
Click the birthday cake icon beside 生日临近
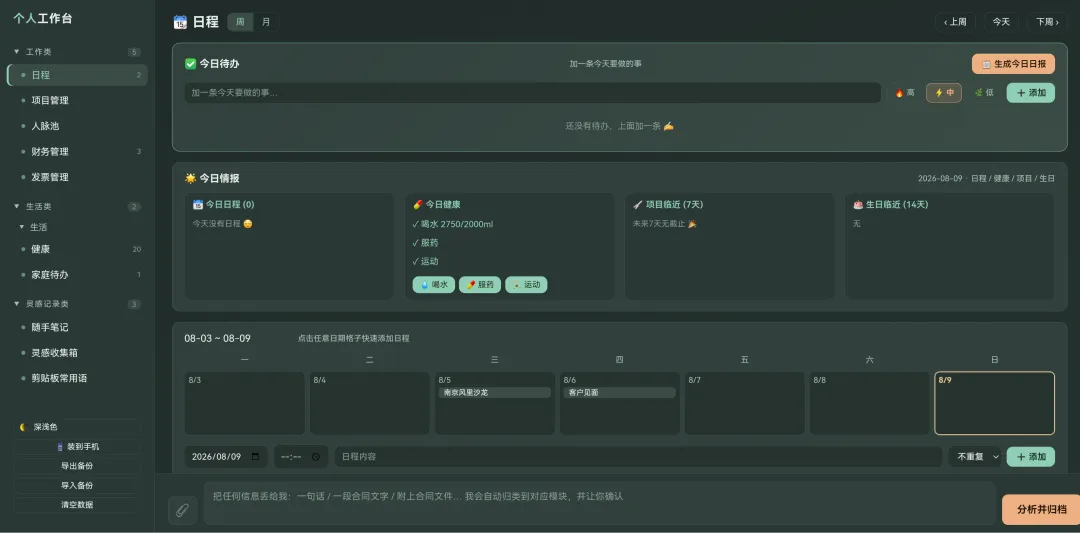point(858,205)
